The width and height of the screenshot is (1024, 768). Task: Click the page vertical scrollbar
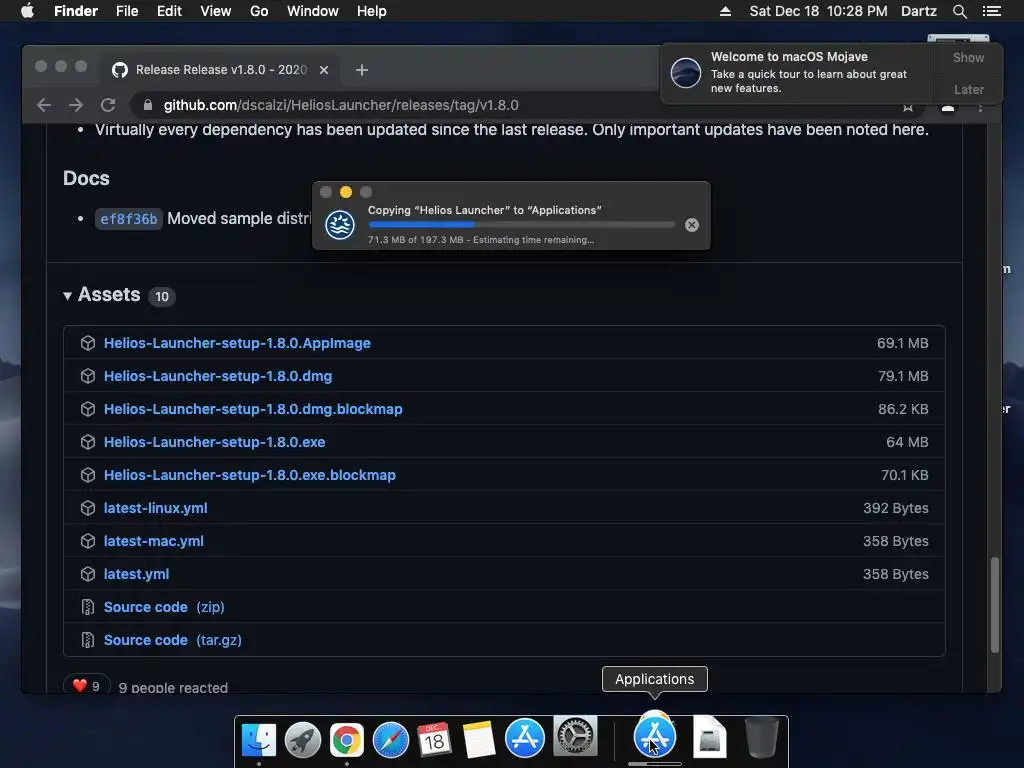tap(994, 604)
